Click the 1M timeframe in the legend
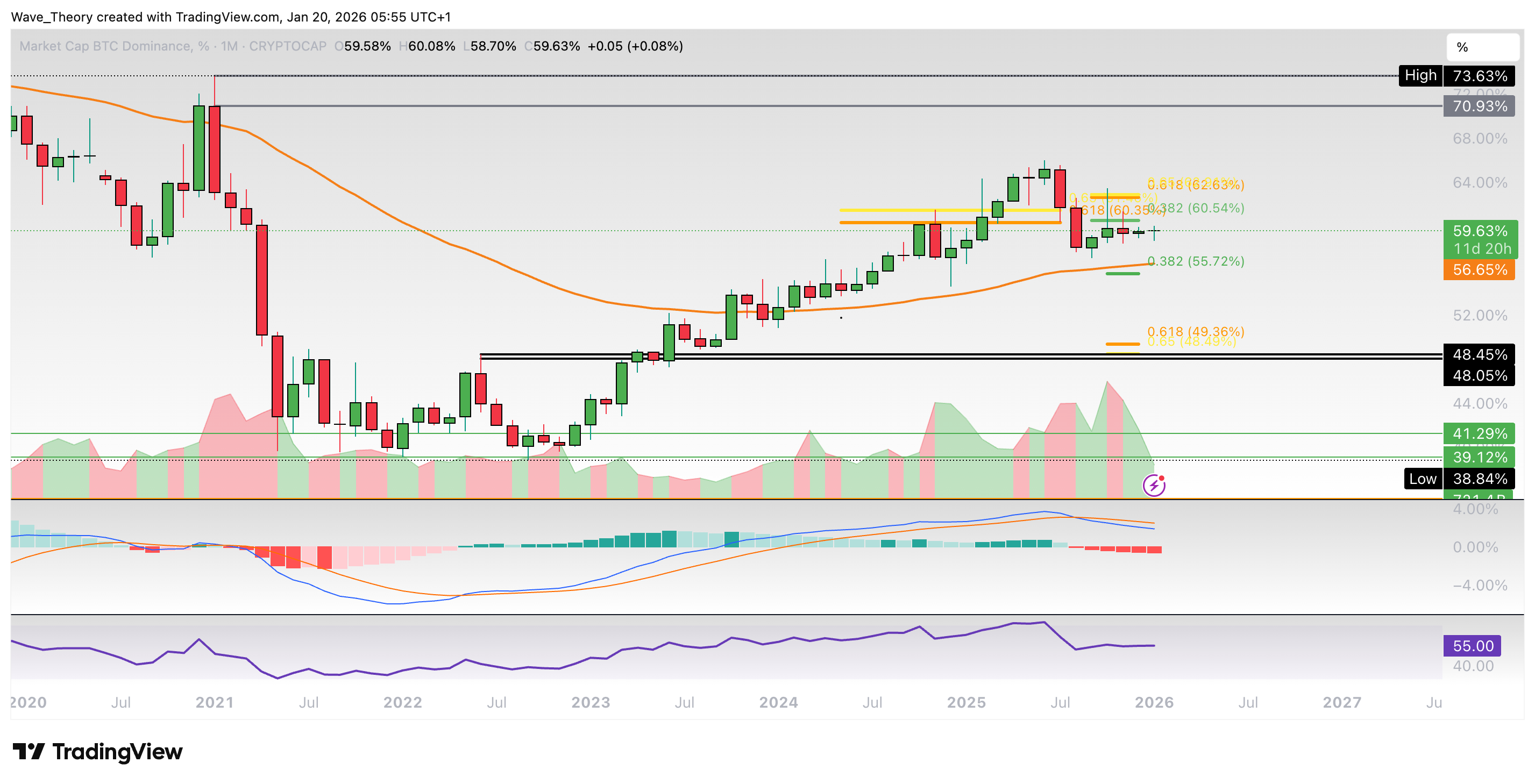 point(229,46)
